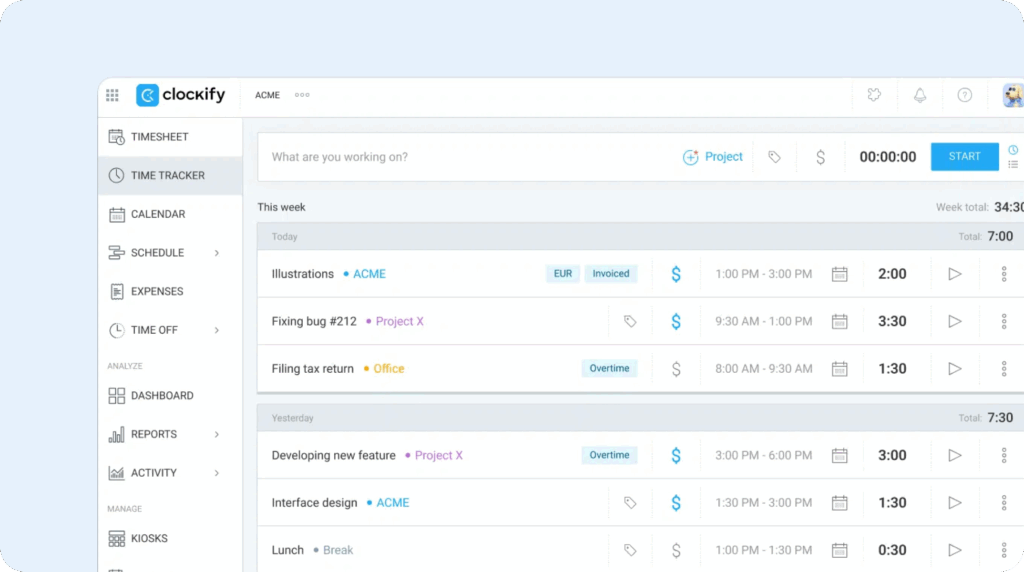Open more options for Developing new feature

[1004, 455]
